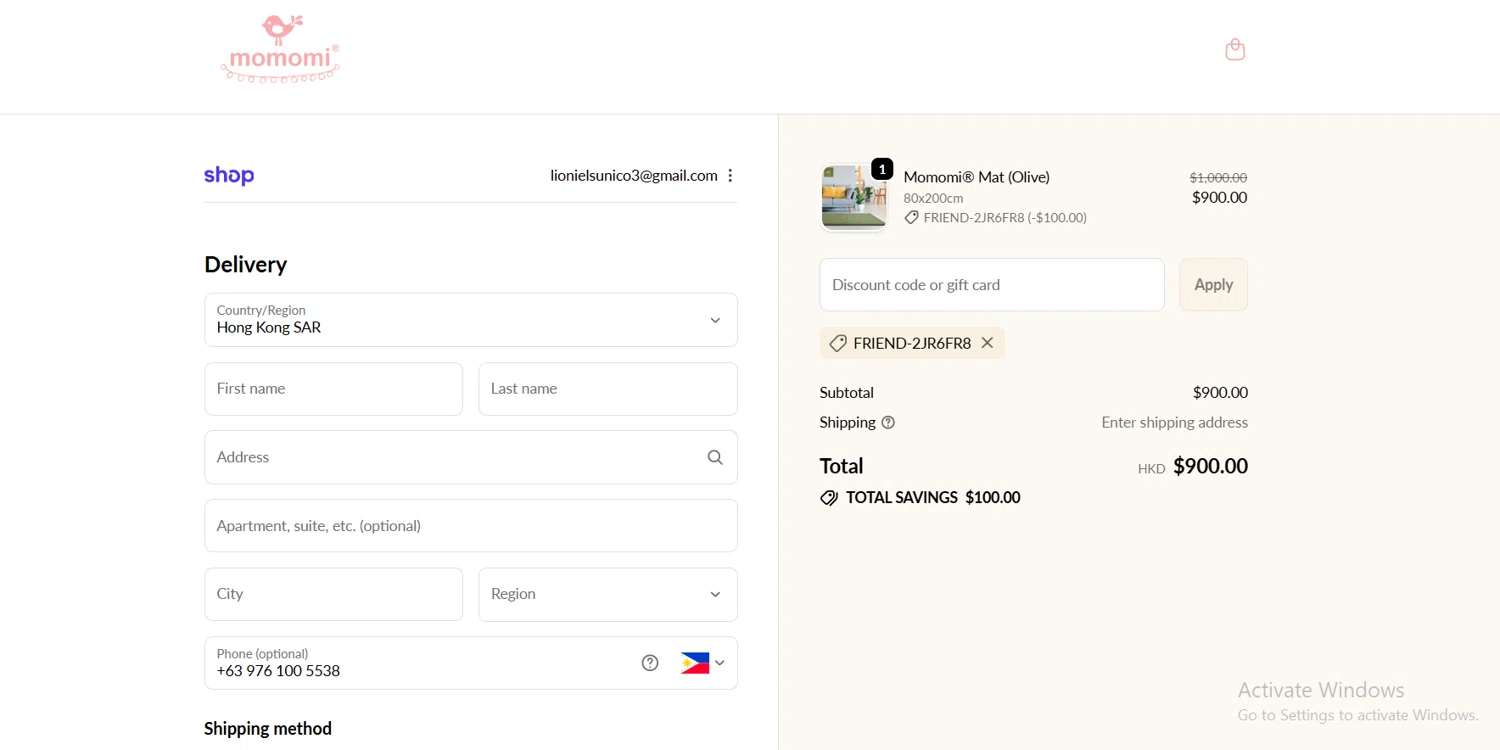Click into the Address field
The image size is (1500, 750).
[x=471, y=457]
